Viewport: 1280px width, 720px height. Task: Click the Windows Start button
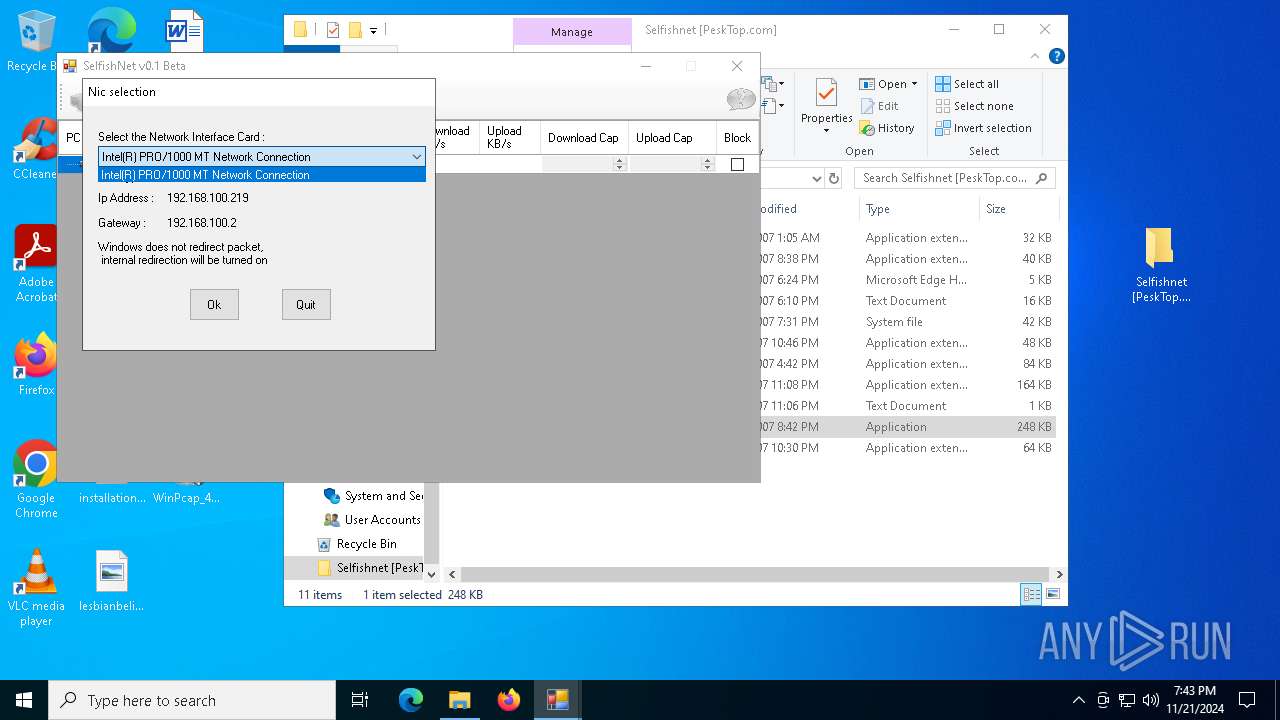[x=24, y=700]
